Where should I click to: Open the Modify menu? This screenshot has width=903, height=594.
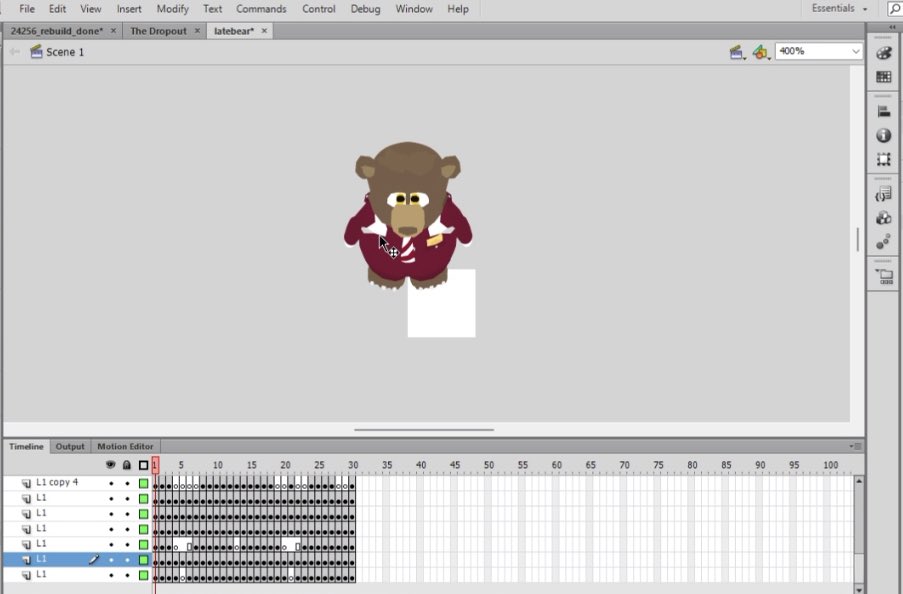pyautogui.click(x=172, y=9)
